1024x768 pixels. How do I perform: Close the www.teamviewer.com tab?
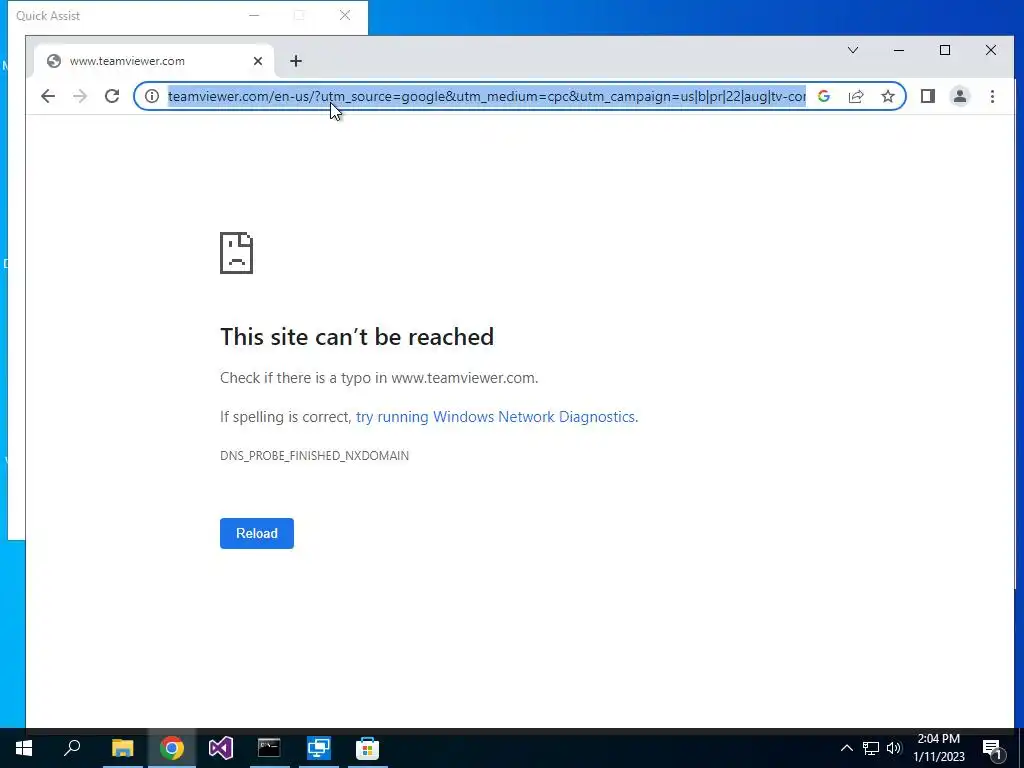[x=258, y=61]
